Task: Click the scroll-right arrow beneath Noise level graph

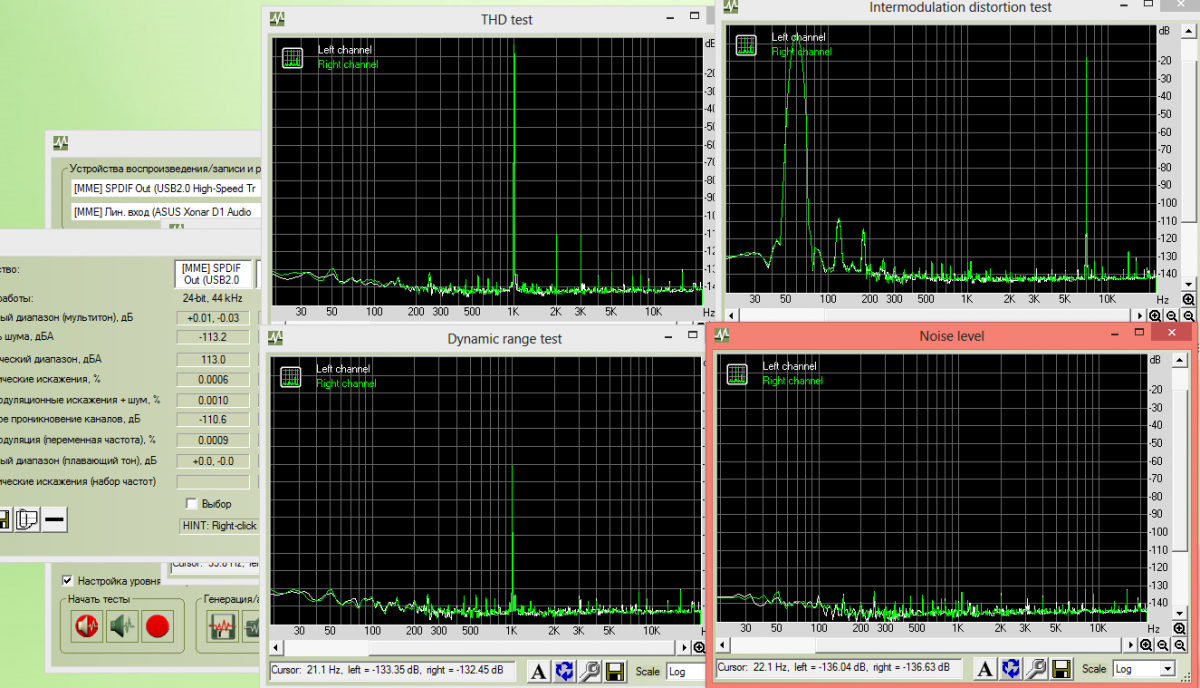Action: pos(1128,646)
